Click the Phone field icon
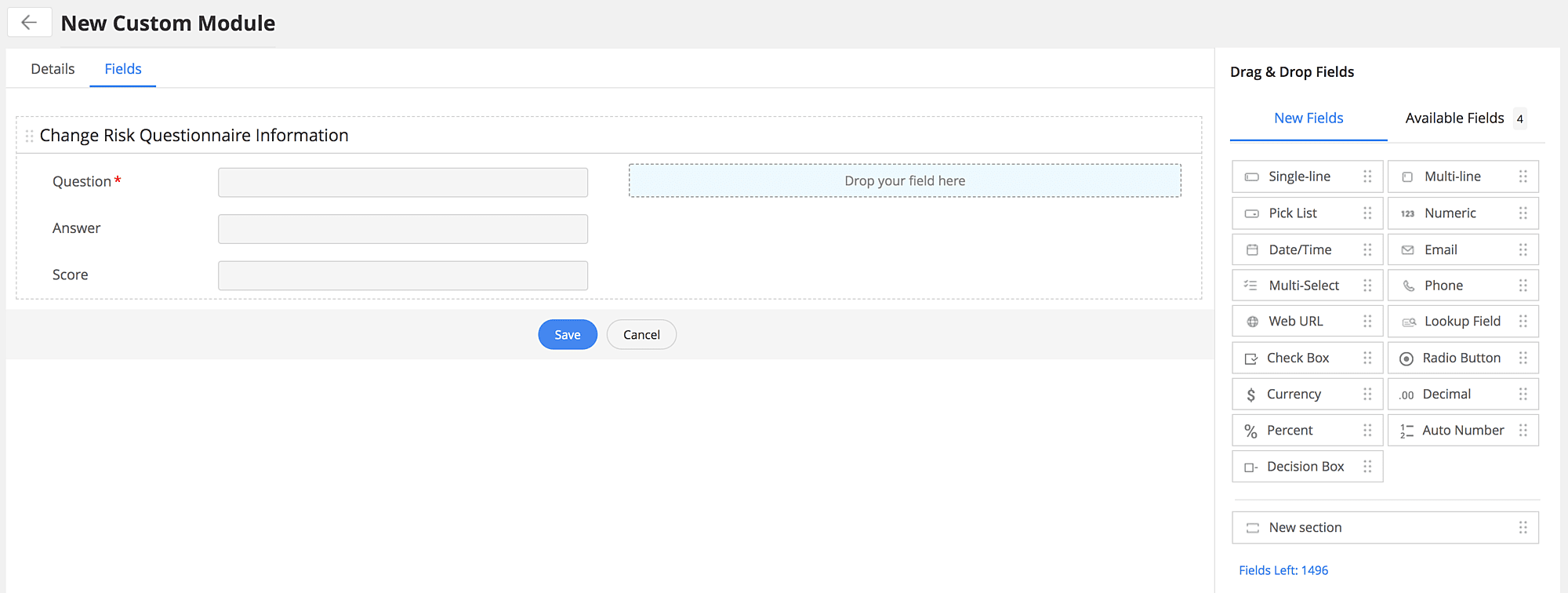The height and width of the screenshot is (593, 1568). pyautogui.click(x=1408, y=286)
